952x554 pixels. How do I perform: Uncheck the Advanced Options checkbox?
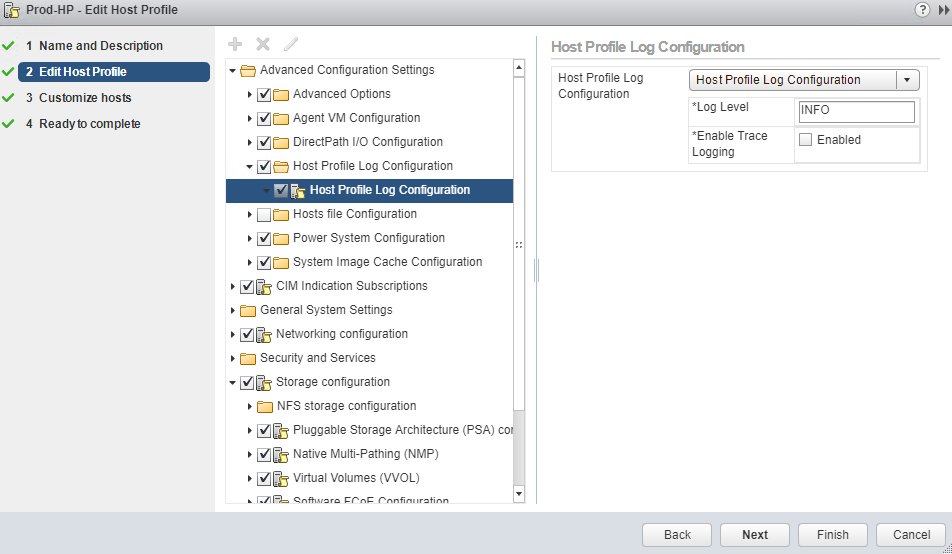264,94
